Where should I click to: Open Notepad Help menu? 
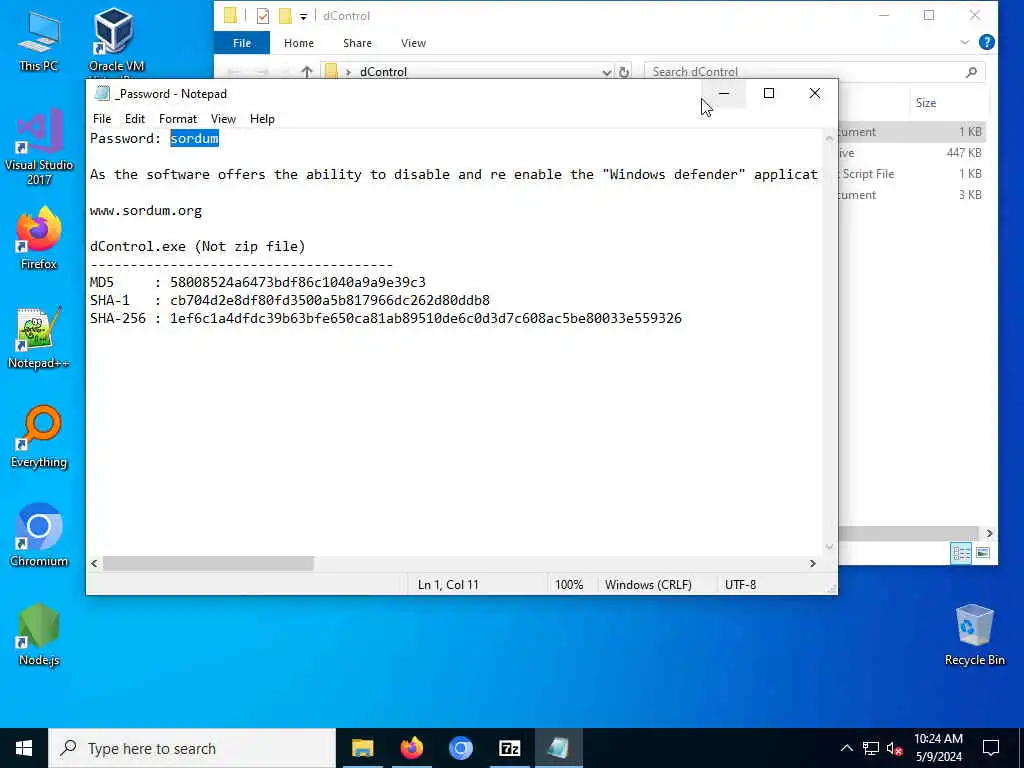pos(262,119)
